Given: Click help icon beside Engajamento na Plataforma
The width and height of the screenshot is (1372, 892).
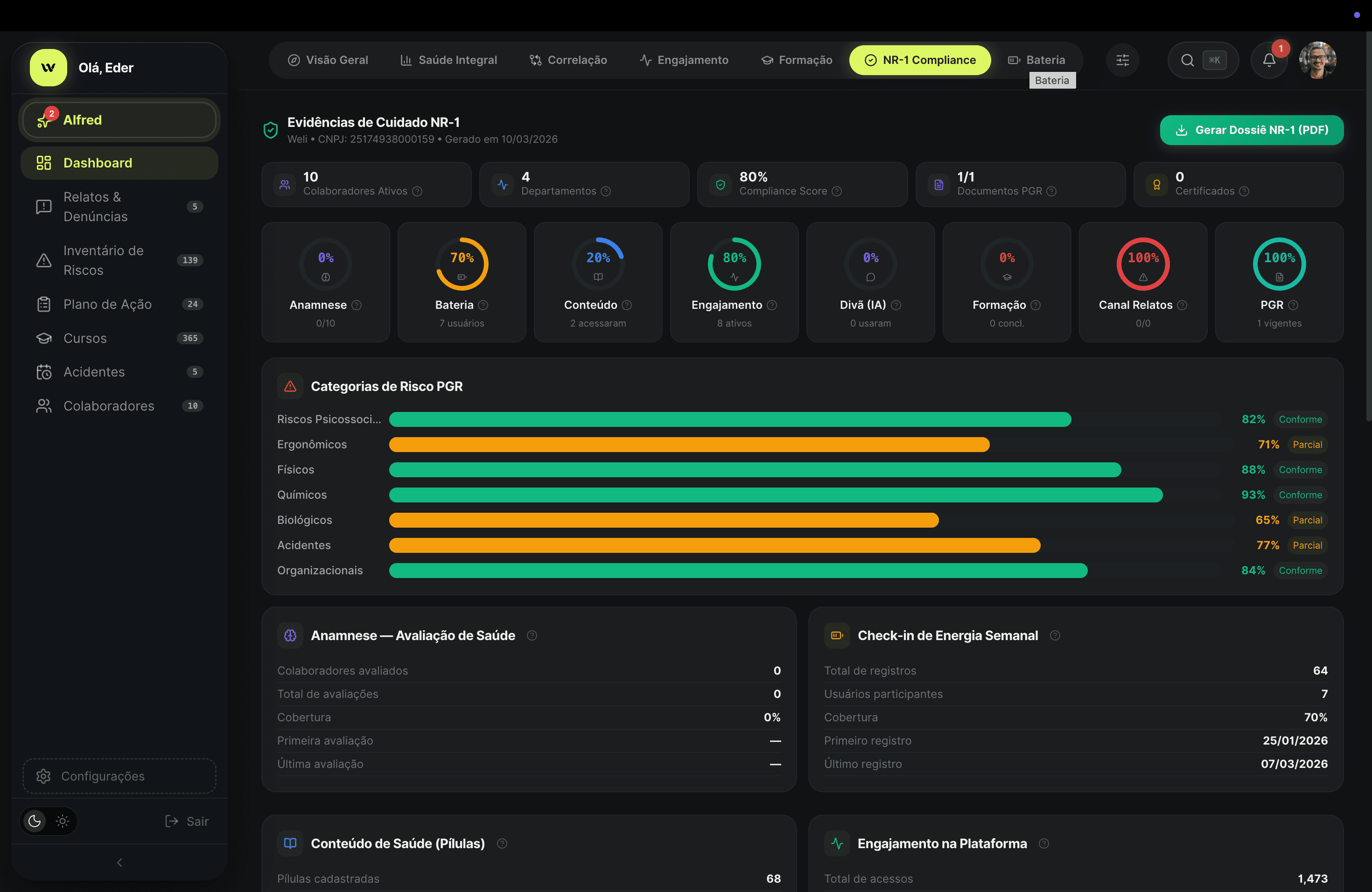Looking at the screenshot, I should 1043,843.
